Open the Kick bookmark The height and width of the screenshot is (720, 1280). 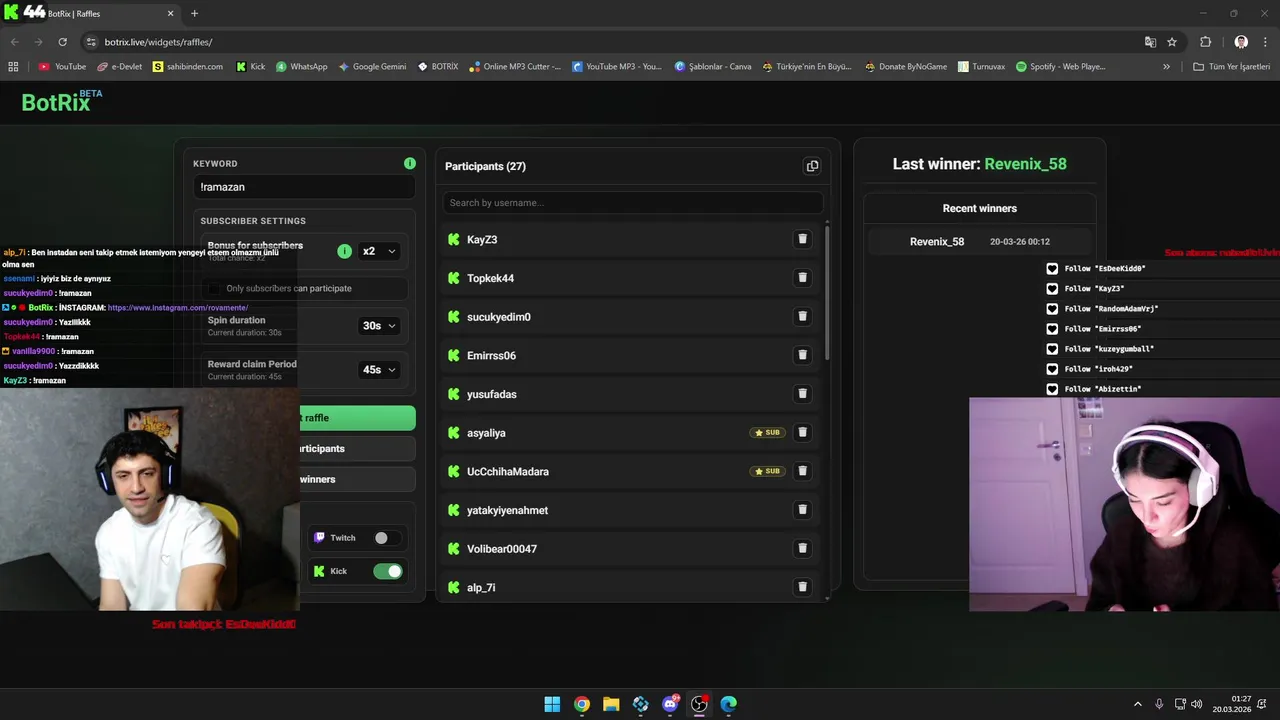(x=251, y=67)
